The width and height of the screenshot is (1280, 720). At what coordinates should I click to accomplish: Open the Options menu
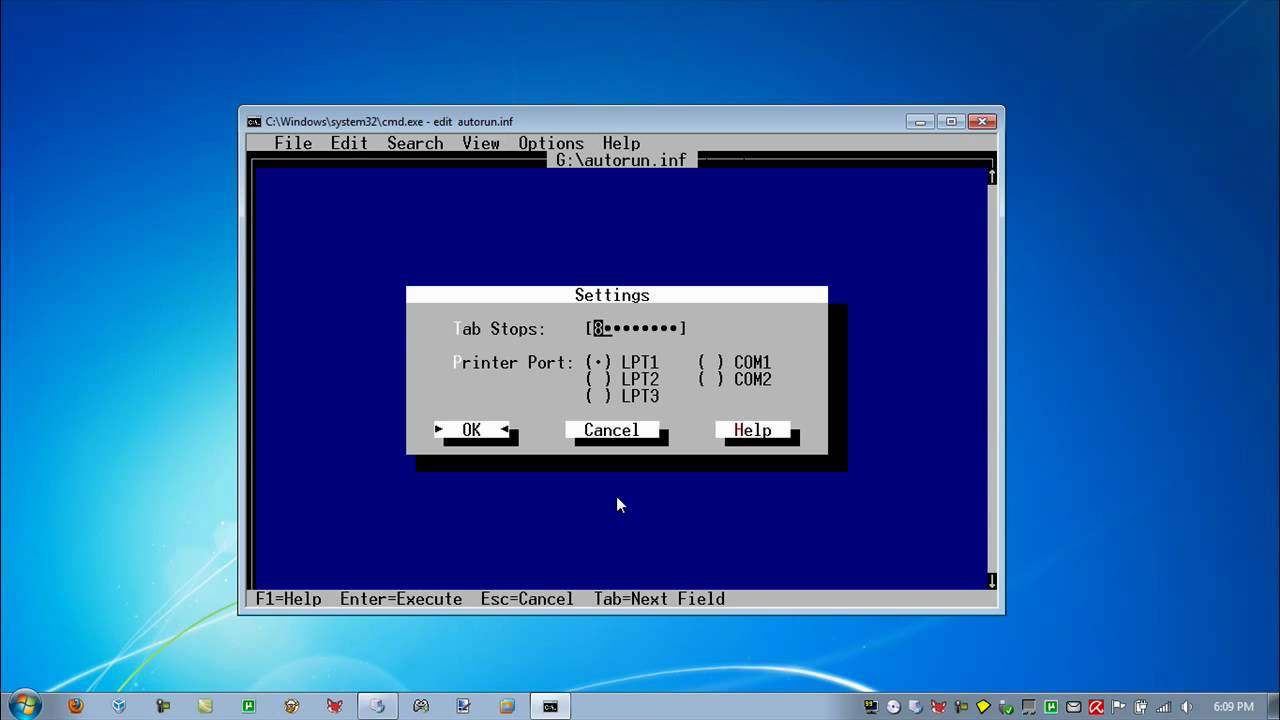(551, 143)
